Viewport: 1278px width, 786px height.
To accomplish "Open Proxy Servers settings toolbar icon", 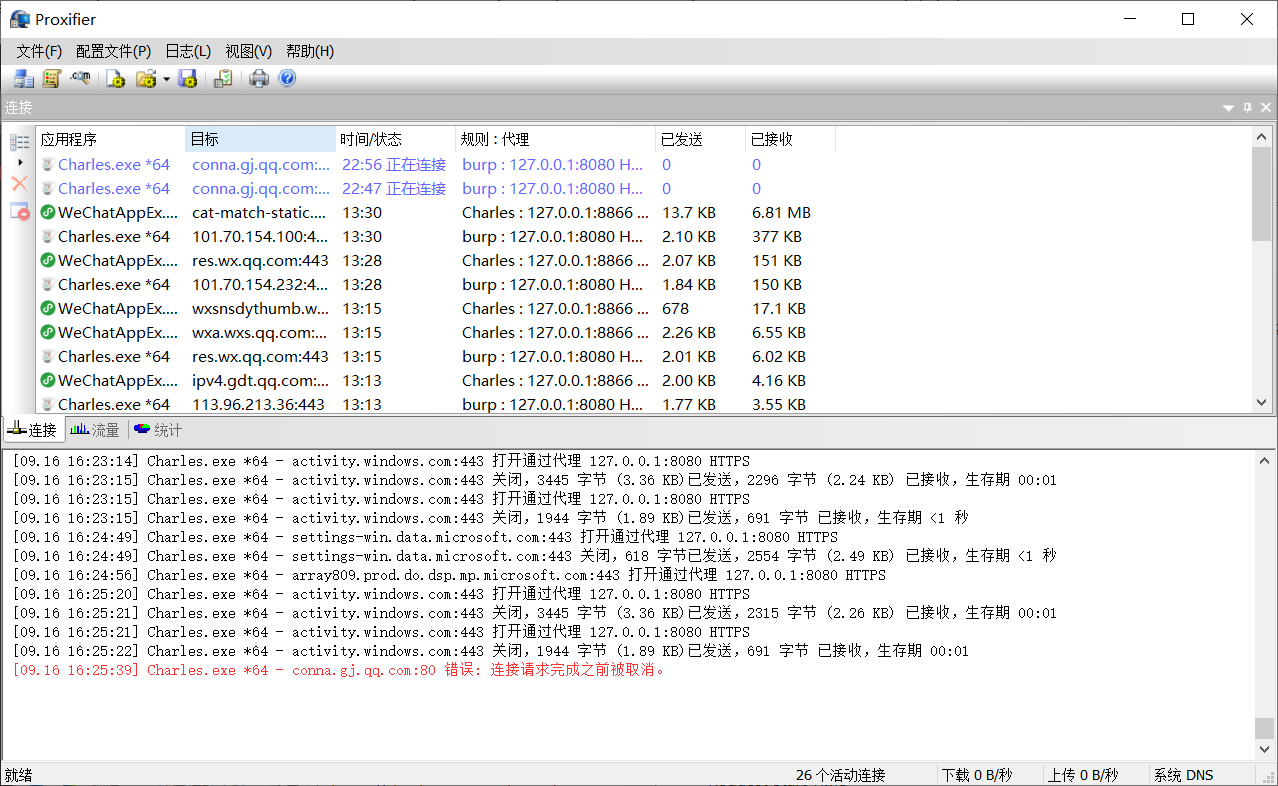I will tap(23, 79).
